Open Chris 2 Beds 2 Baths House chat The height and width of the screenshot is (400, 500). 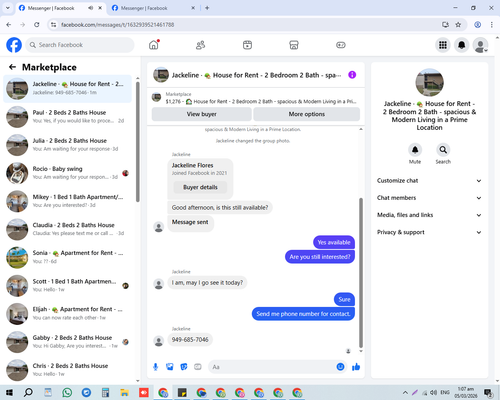[x=68, y=370]
